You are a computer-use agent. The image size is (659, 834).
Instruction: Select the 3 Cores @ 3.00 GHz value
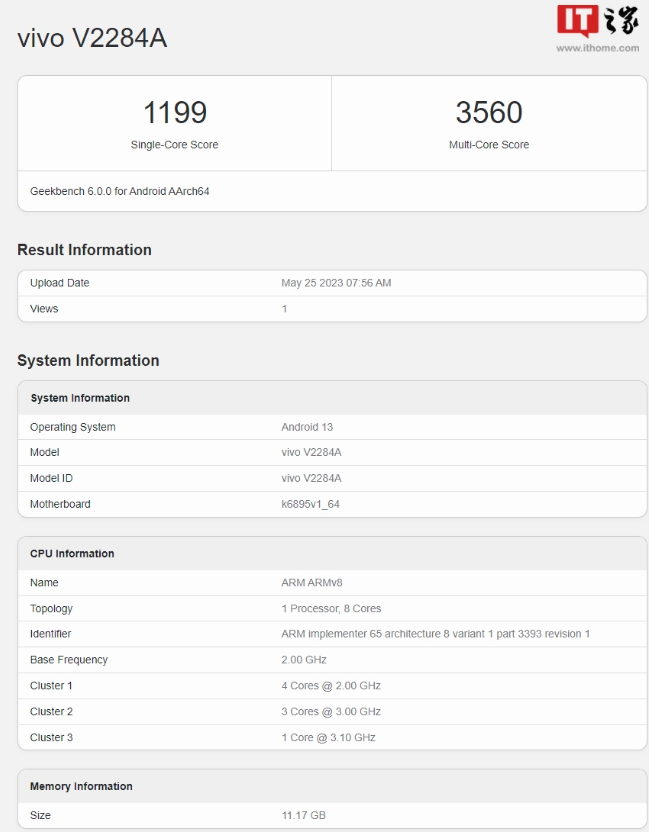(x=331, y=712)
